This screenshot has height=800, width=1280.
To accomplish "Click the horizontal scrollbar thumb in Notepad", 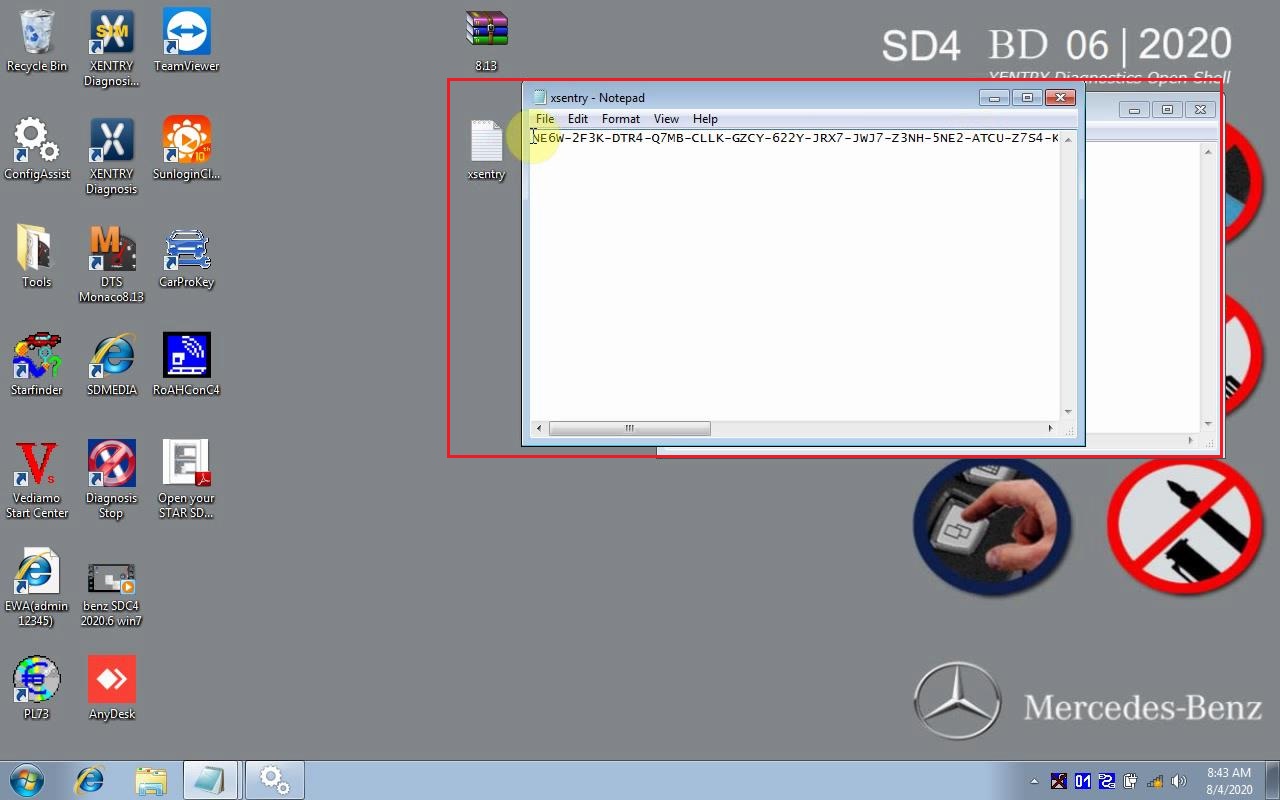I will [x=630, y=428].
